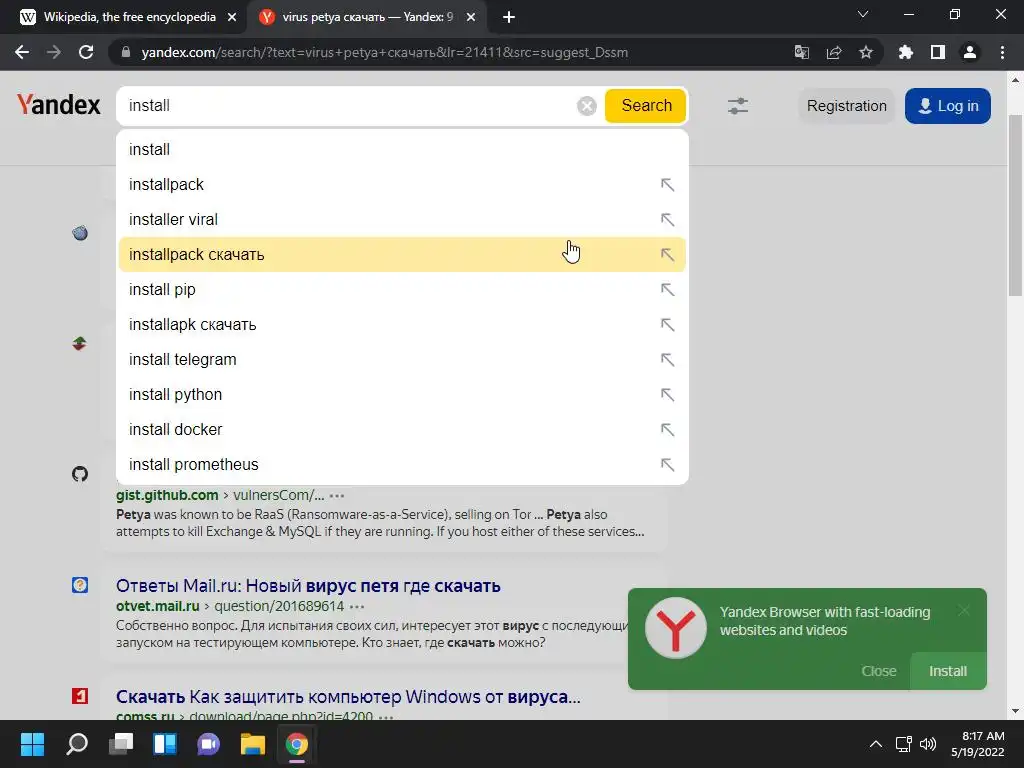Fill search box with 'installpack' arrow
Image resolution: width=1024 pixels, height=768 pixels.
pyautogui.click(x=667, y=185)
